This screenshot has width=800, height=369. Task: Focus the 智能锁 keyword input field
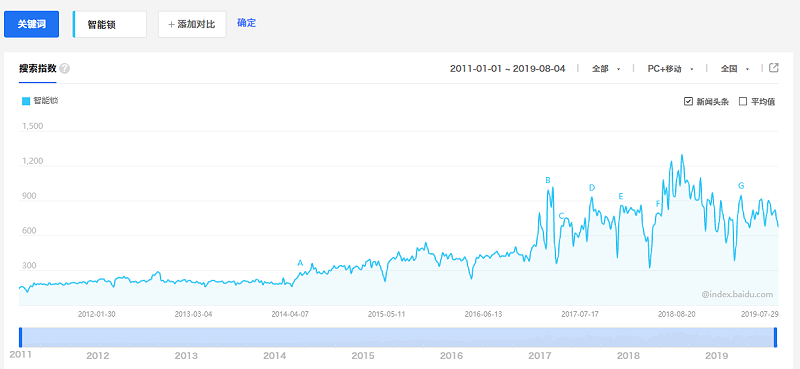[110, 24]
